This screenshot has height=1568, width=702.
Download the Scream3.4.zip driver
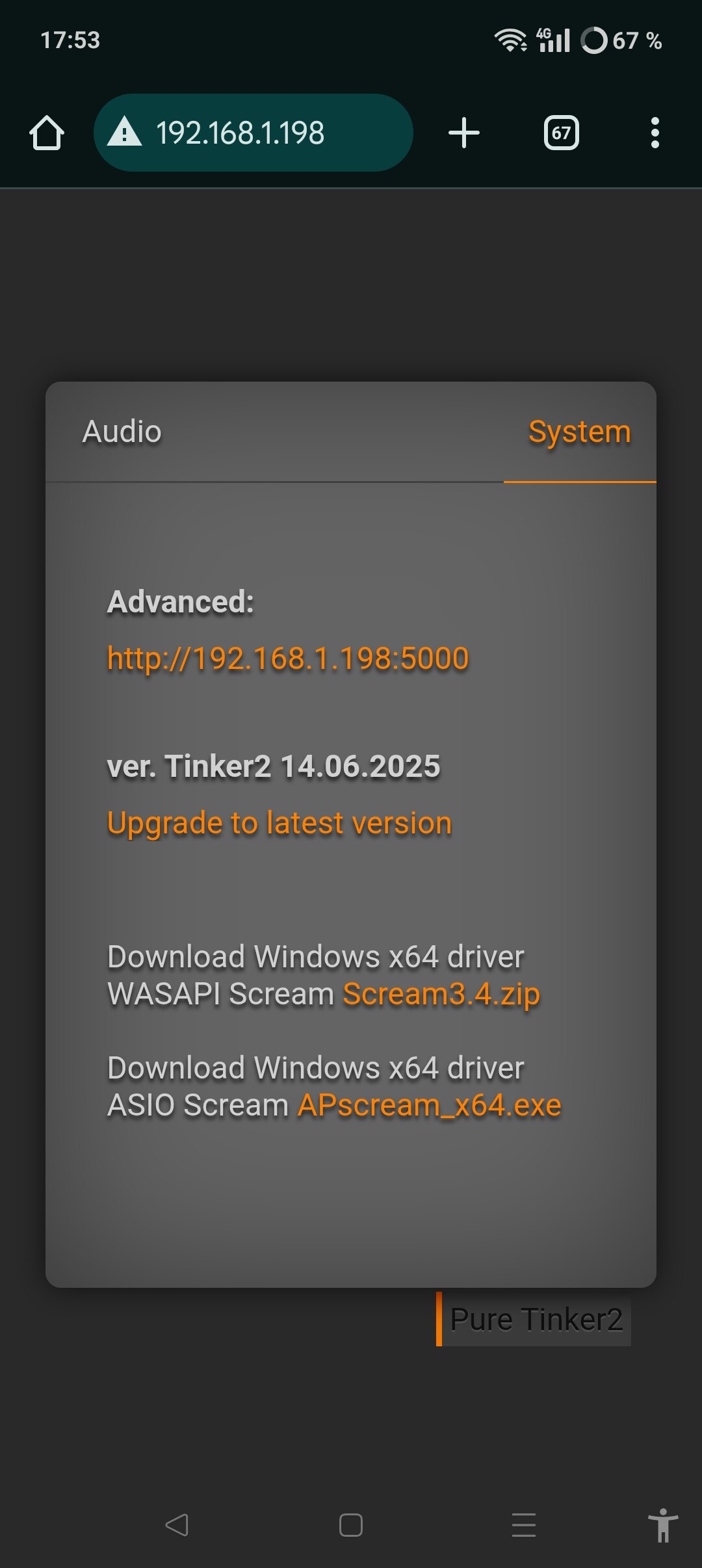441,994
